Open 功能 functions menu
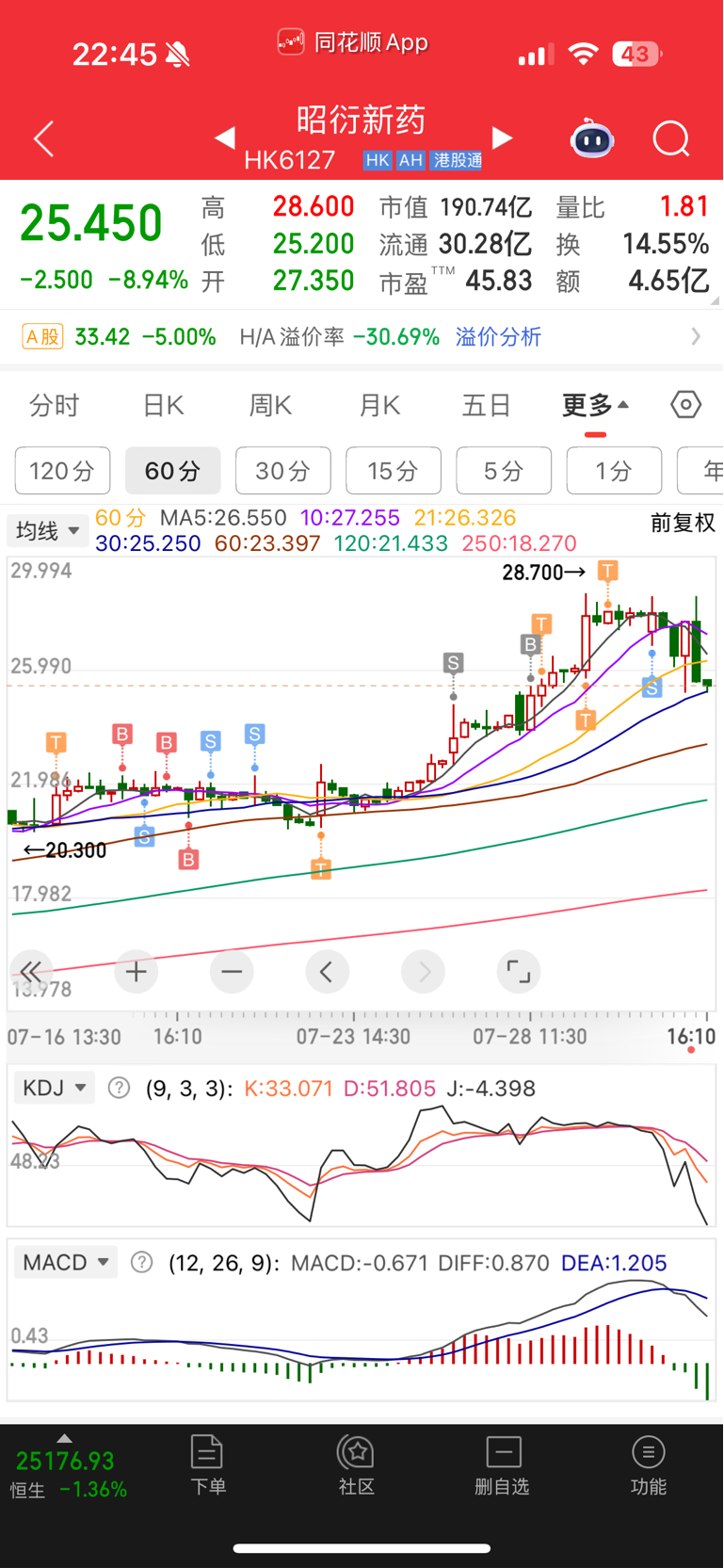724x1568 pixels. coord(648,1464)
